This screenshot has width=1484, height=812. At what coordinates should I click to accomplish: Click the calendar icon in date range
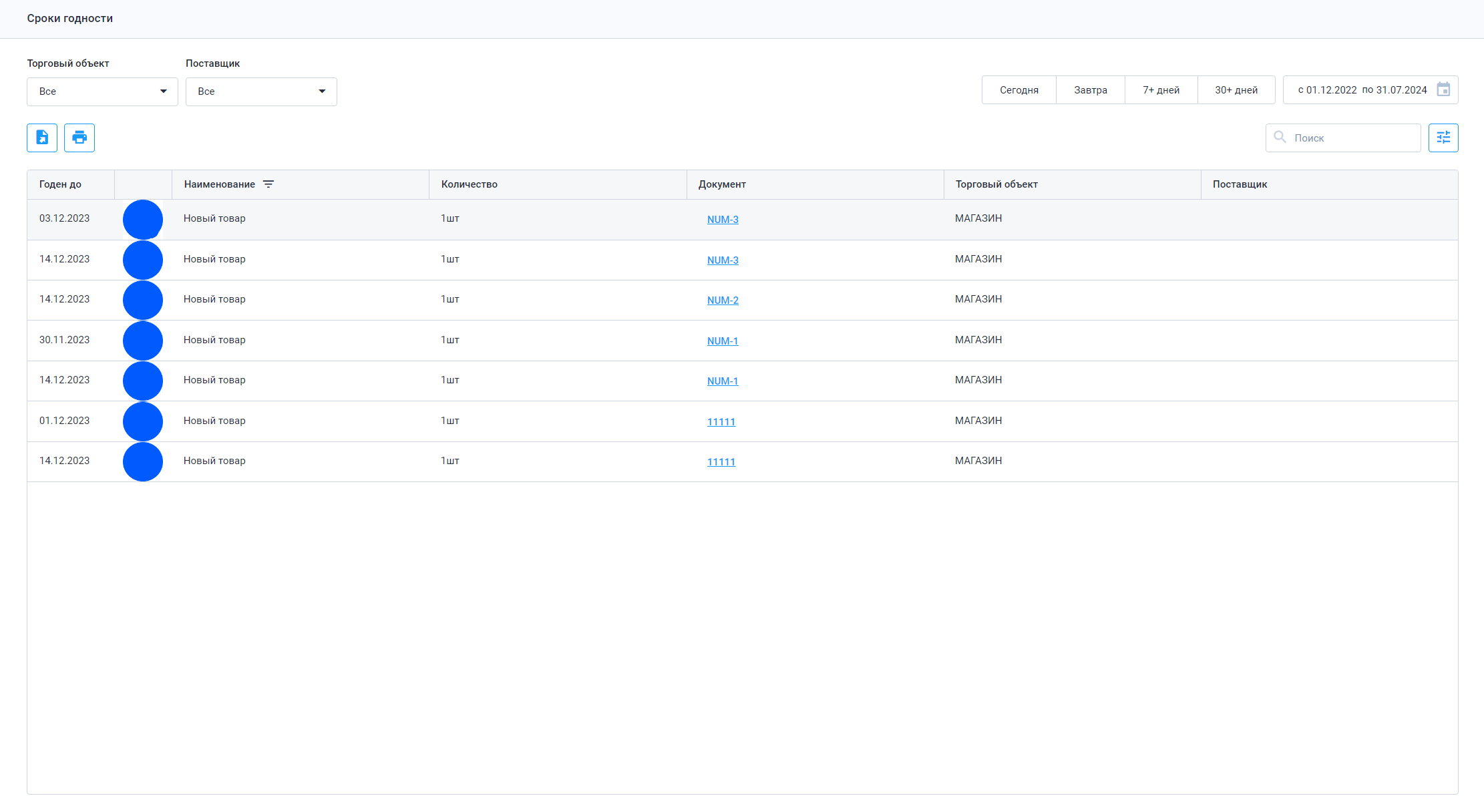tap(1443, 89)
